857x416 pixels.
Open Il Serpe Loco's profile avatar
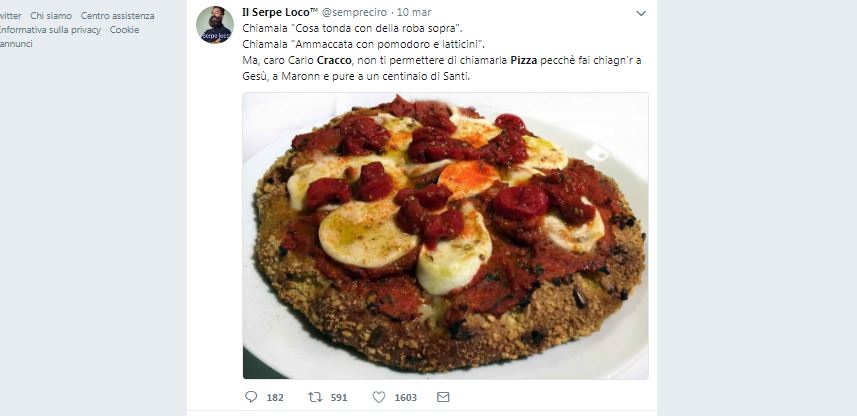215,24
